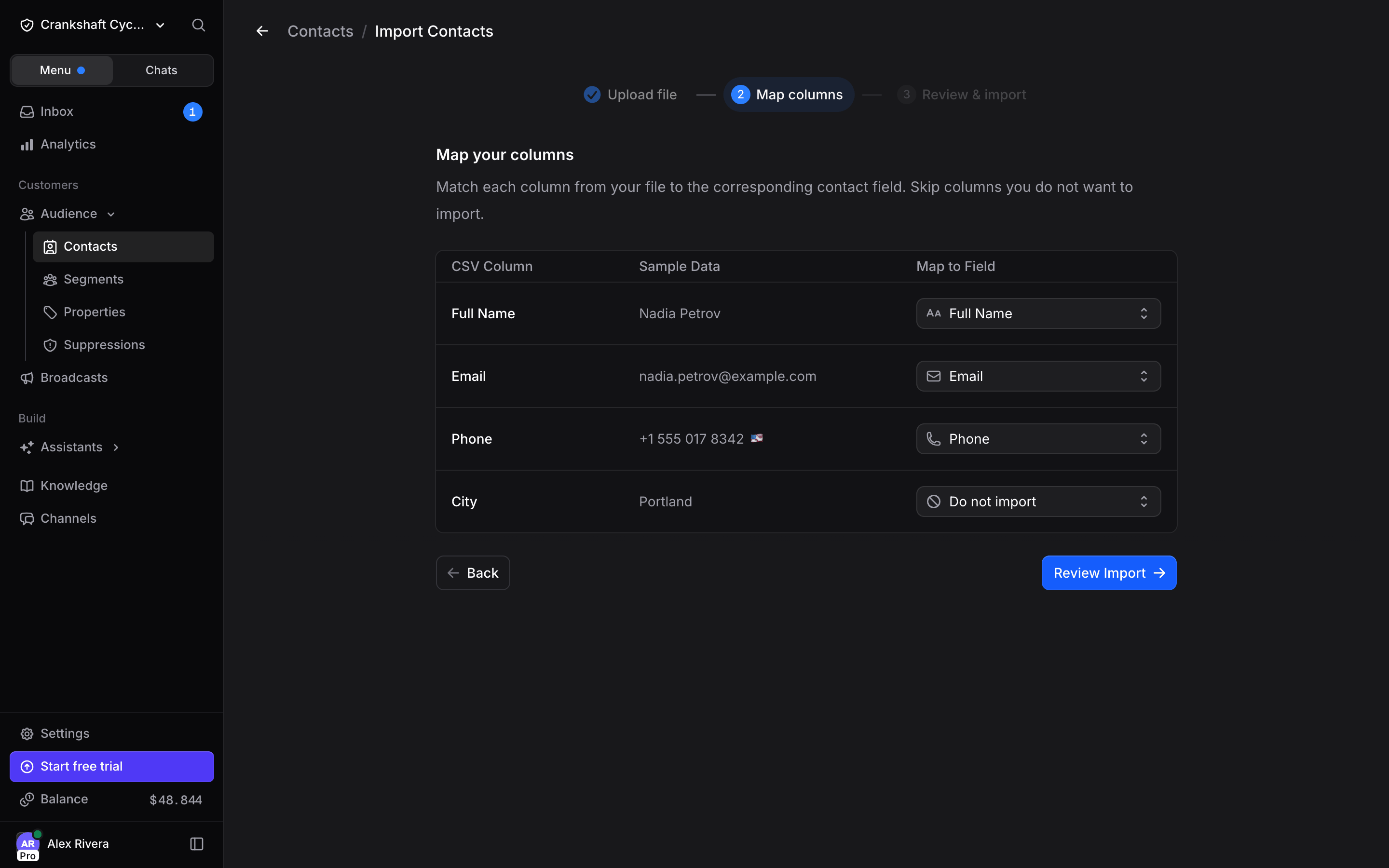The image size is (1389, 868).
Task: Collapse the Audience group
Action: pos(112,214)
